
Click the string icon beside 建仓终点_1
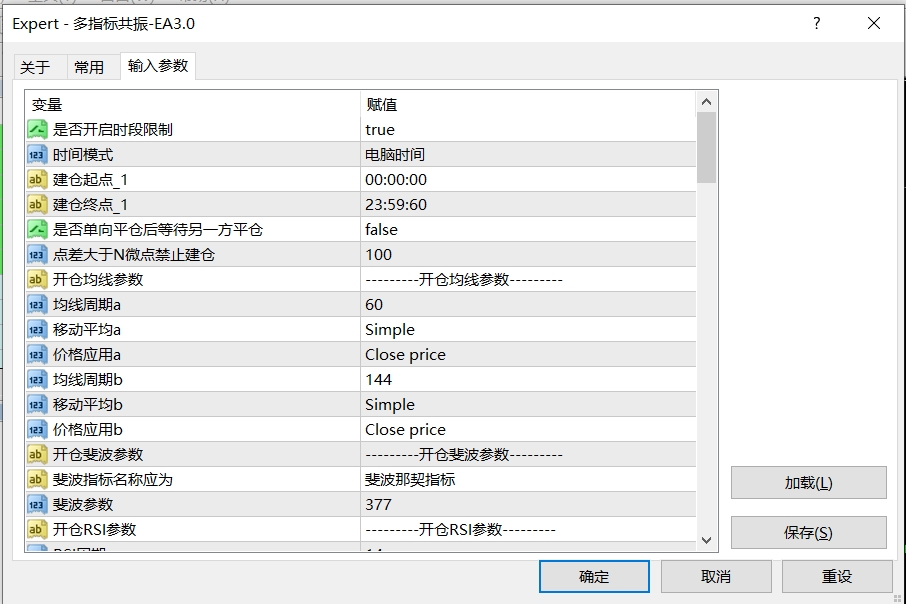tap(37, 205)
